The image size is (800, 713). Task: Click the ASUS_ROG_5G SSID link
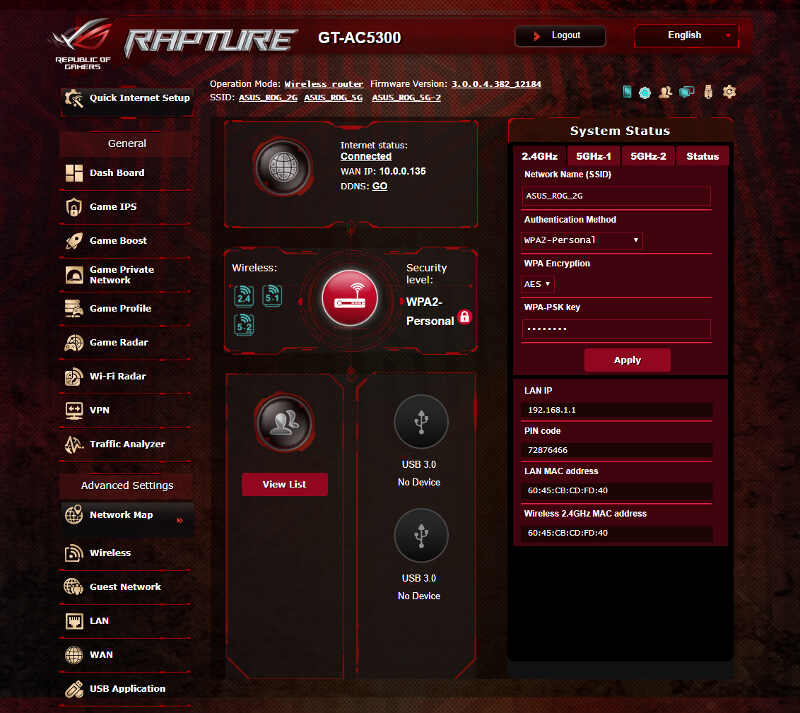[333, 97]
